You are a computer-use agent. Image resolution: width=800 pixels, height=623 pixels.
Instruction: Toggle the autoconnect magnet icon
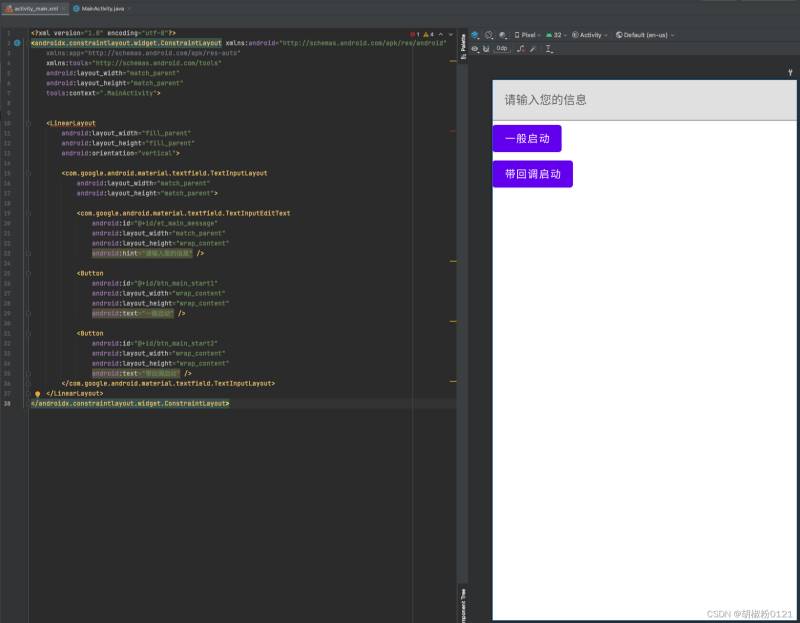click(x=486, y=48)
